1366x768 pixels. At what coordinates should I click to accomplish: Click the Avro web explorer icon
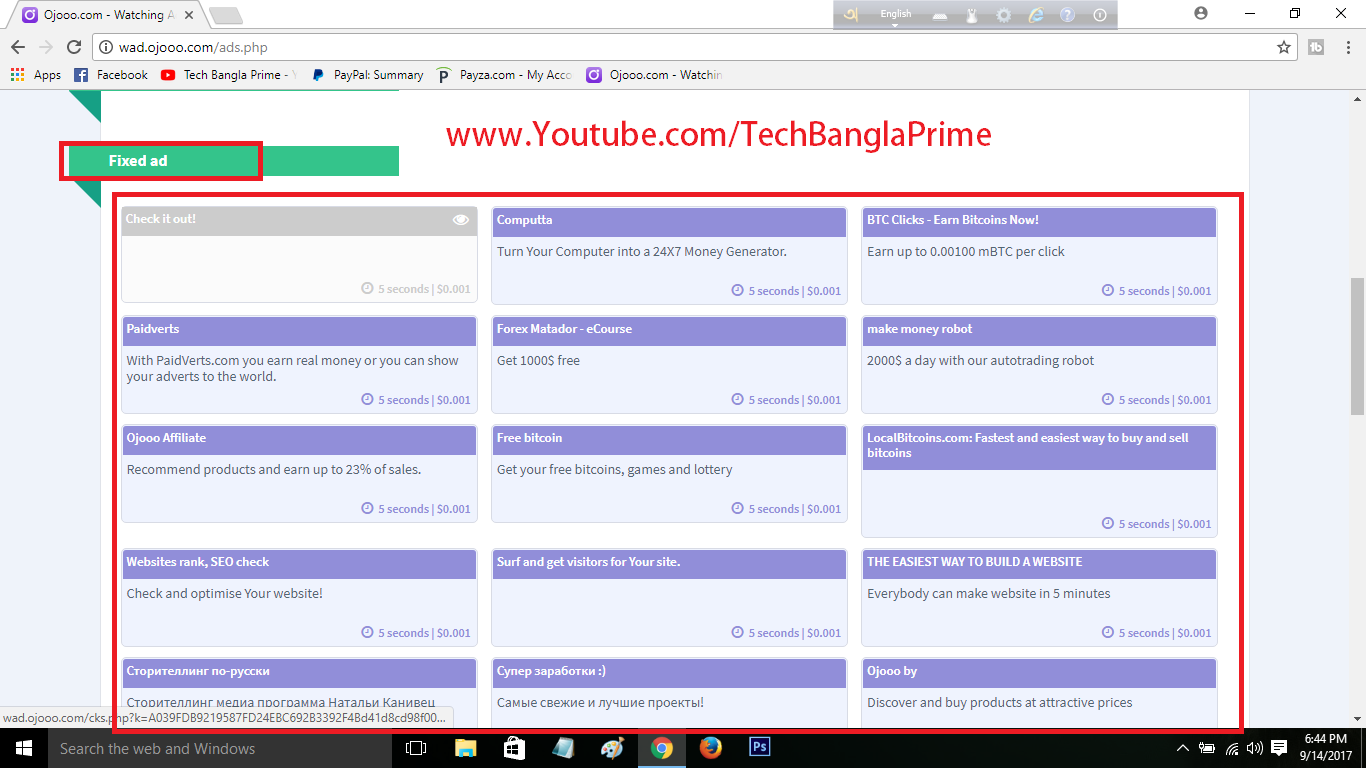(1036, 15)
